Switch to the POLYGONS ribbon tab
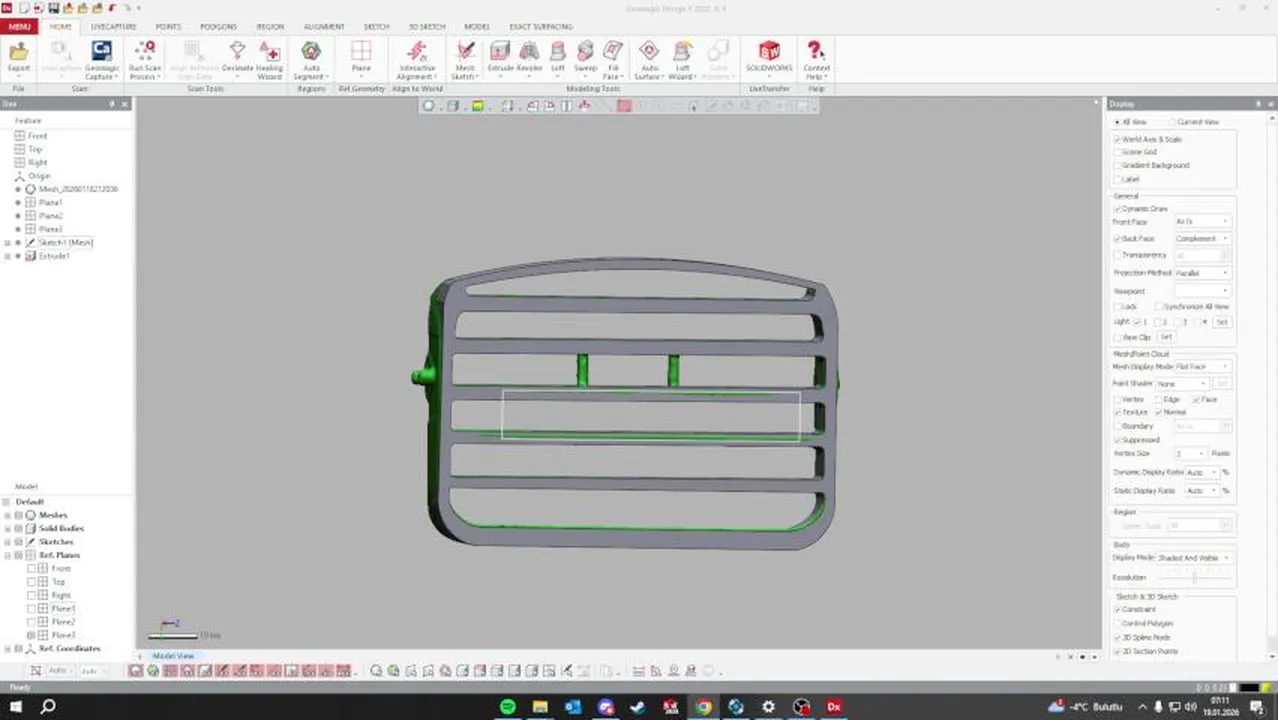The height and width of the screenshot is (720, 1278). pyautogui.click(x=218, y=27)
